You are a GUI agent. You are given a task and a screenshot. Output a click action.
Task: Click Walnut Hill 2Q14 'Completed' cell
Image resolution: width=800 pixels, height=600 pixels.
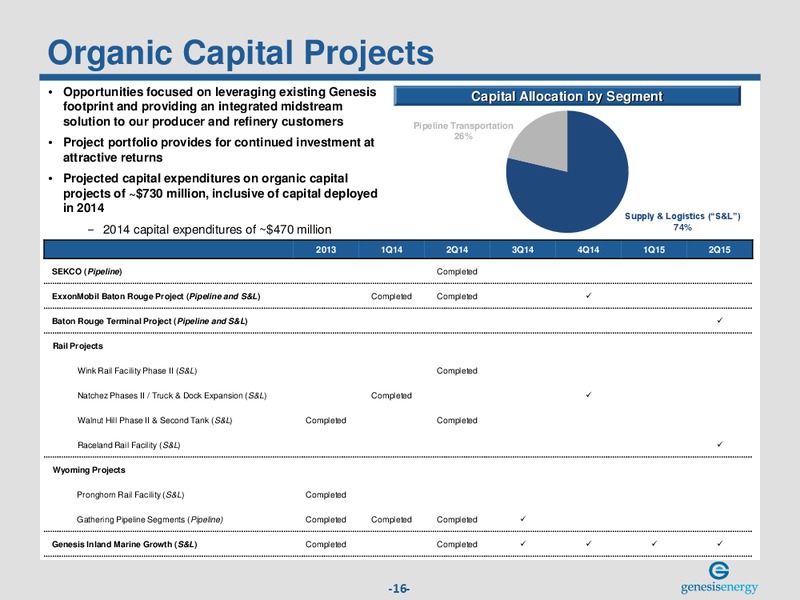point(457,420)
